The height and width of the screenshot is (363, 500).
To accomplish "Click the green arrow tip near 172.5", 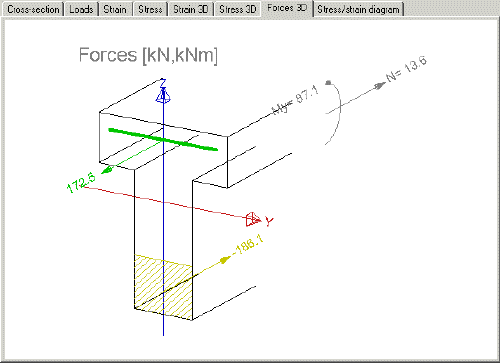I will pos(106,170).
